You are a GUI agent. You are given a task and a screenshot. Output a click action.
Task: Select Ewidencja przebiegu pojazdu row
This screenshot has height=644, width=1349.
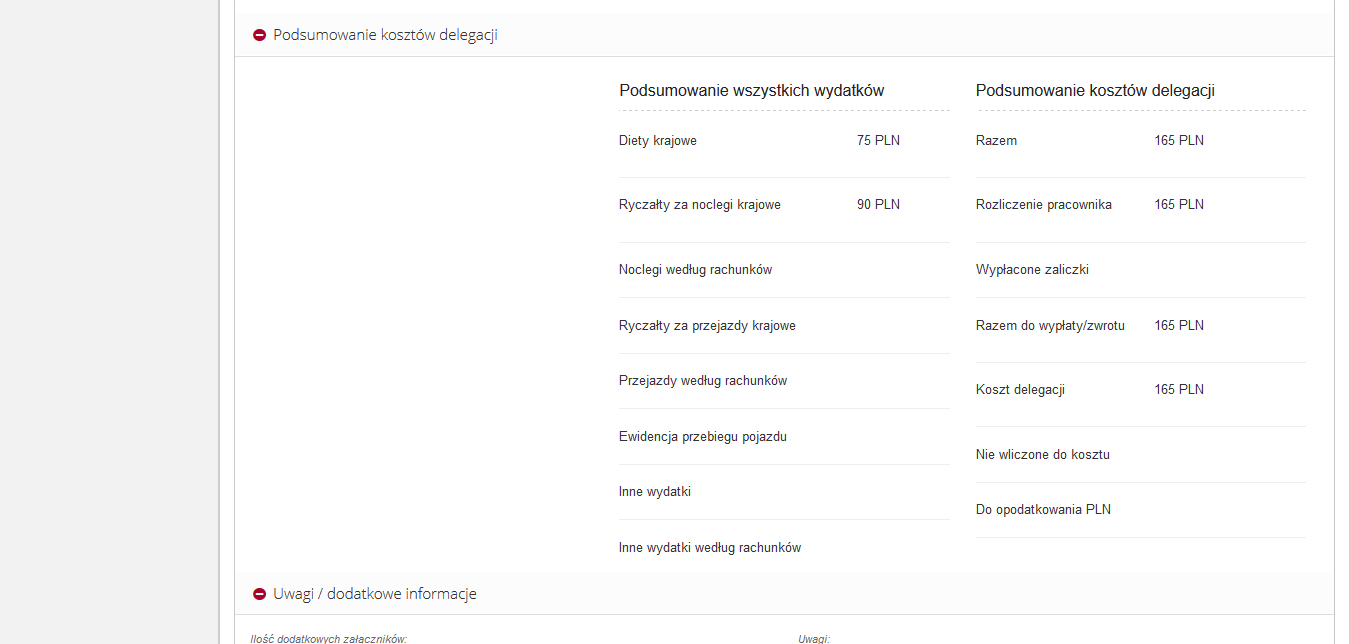(x=703, y=437)
